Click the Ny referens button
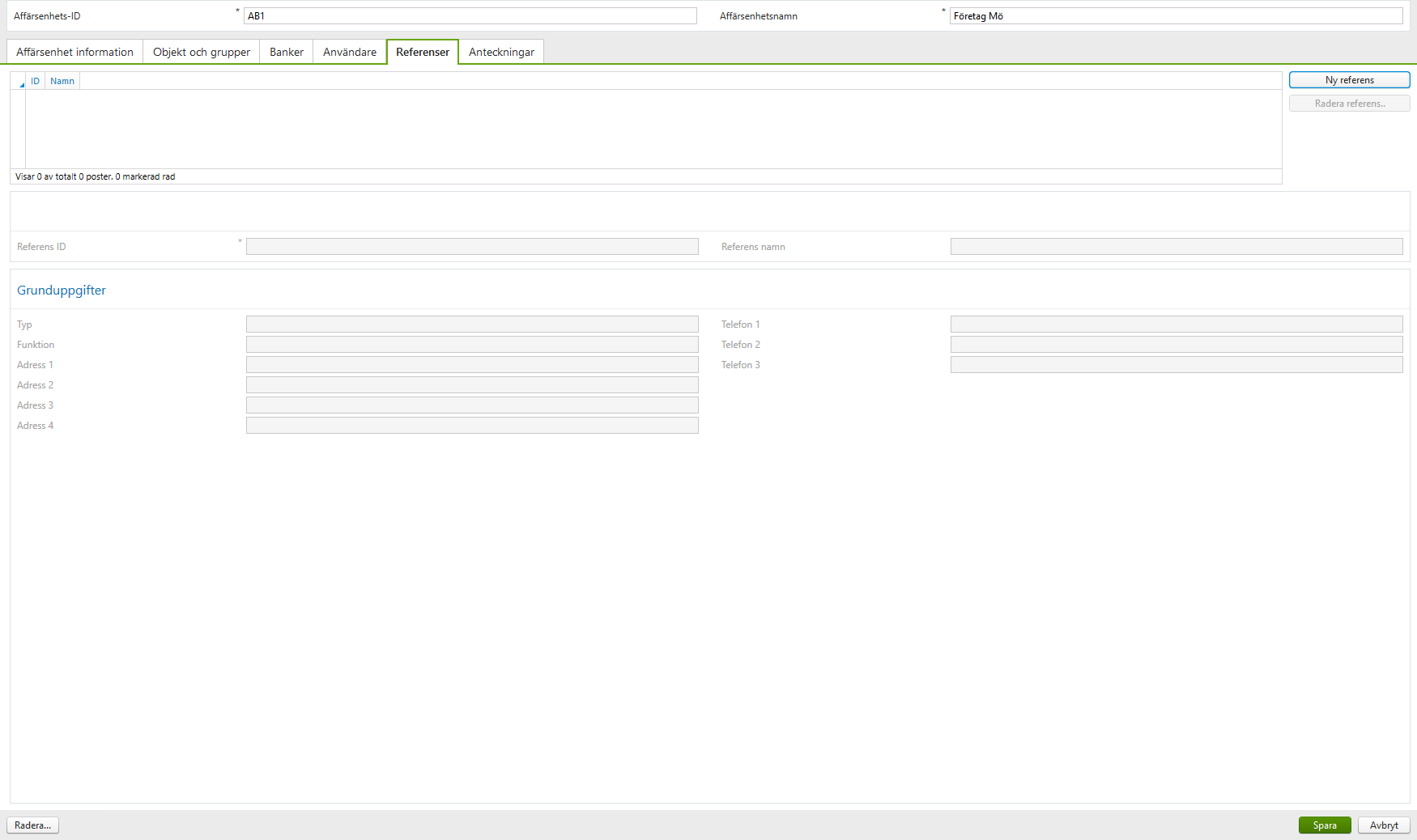This screenshot has height=840, width=1417. pos(1348,79)
